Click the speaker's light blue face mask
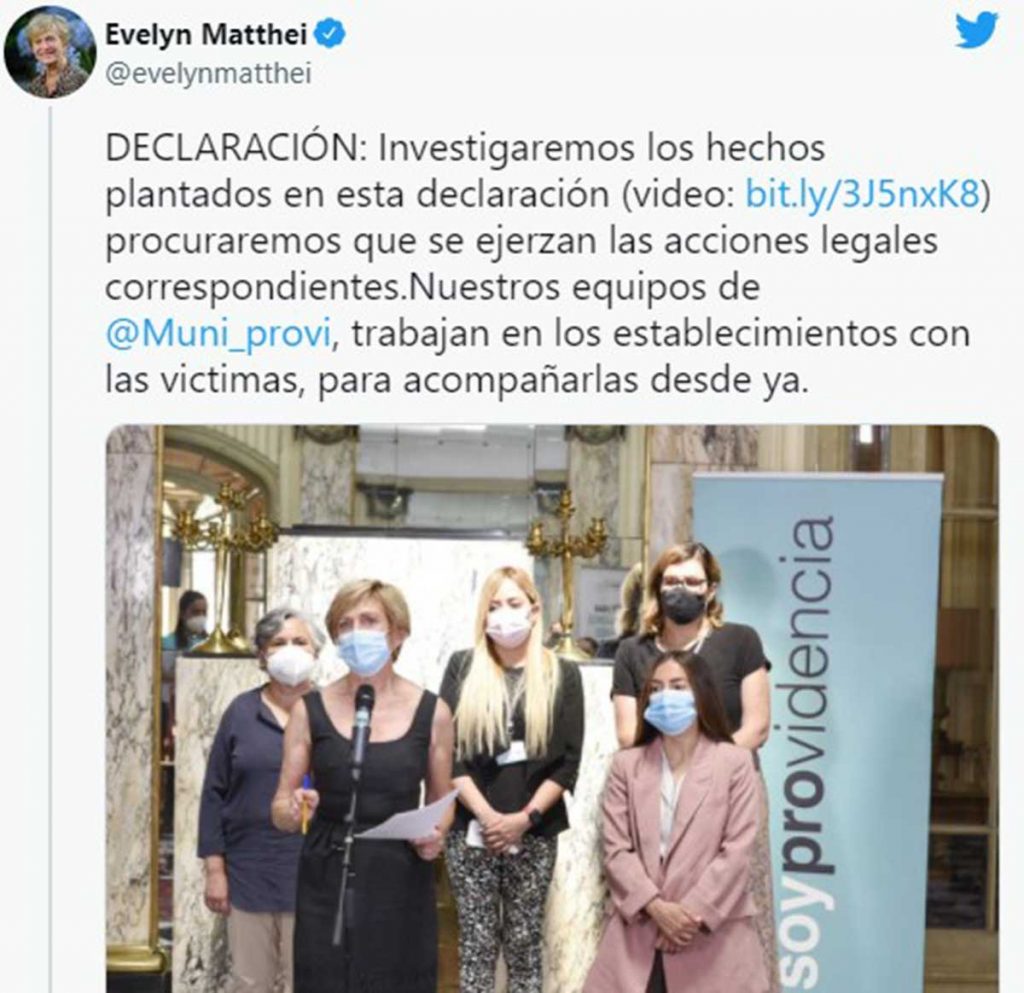This screenshot has height=993, width=1024. click(364, 652)
